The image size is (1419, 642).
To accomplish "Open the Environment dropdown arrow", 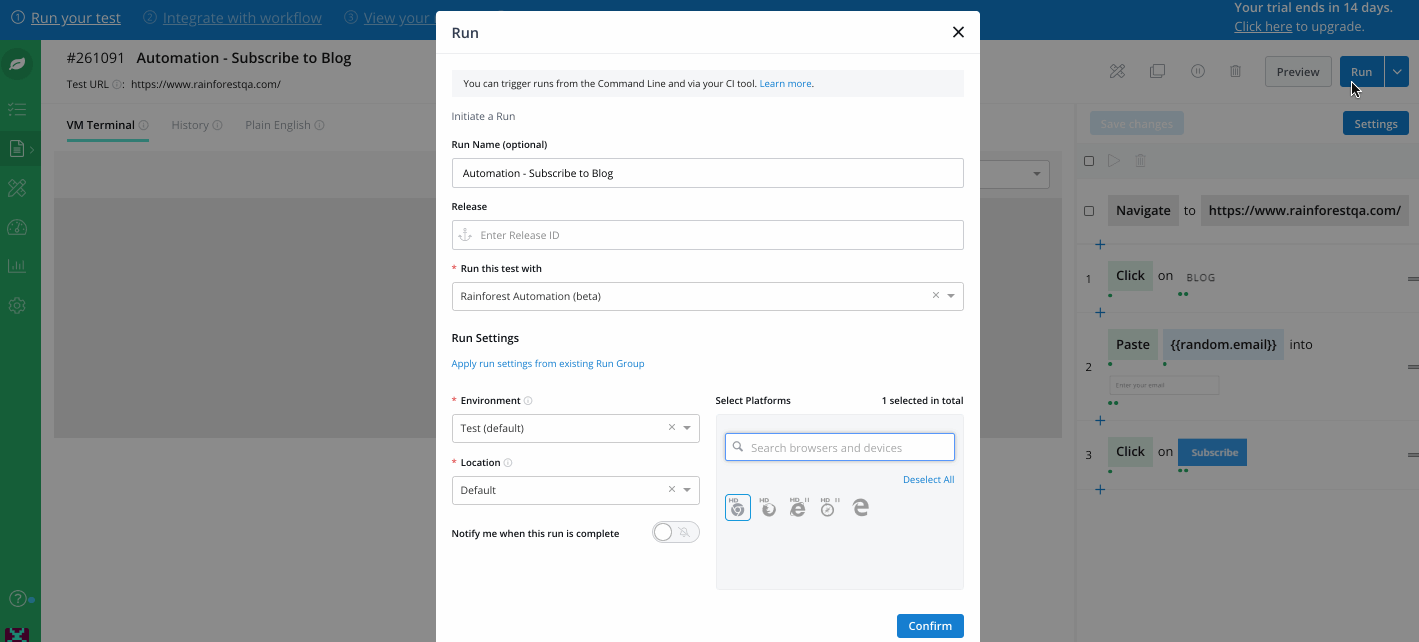I will pos(687,428).
